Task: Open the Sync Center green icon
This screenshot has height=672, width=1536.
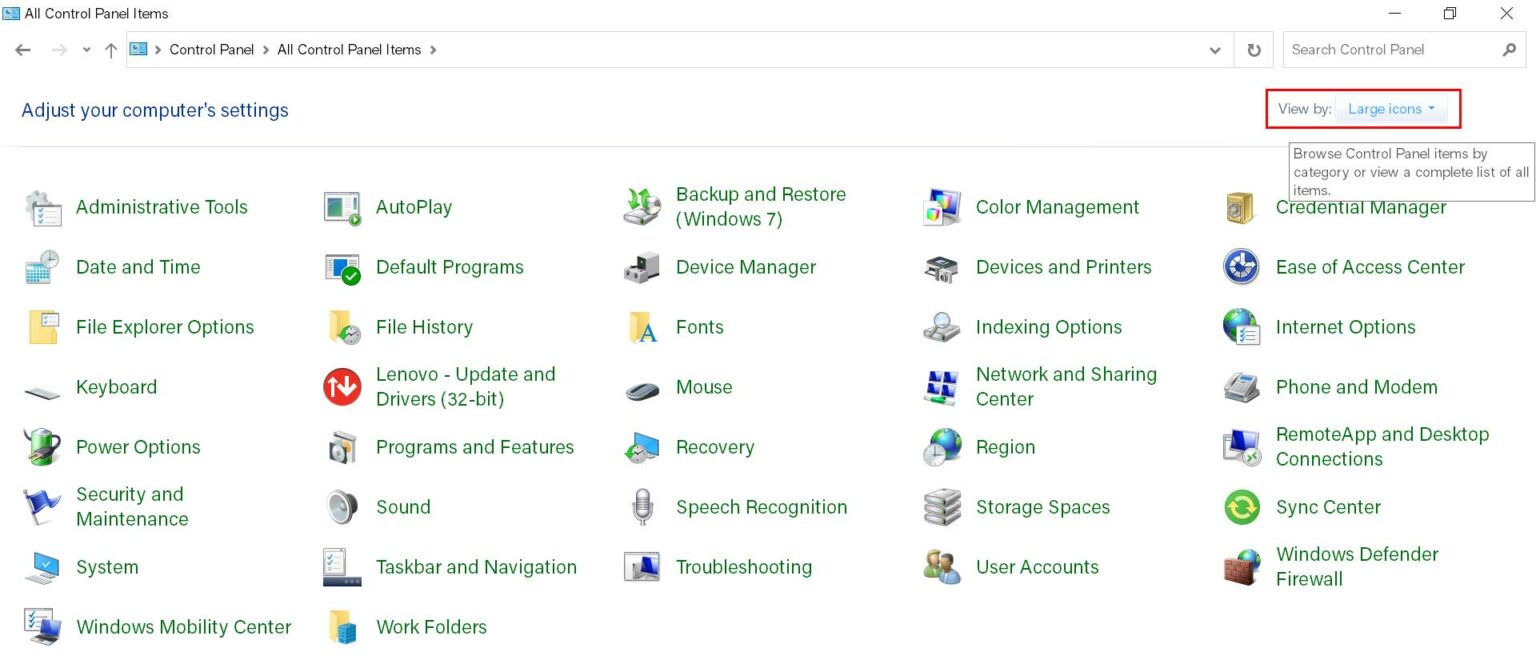Action: 1242,507
